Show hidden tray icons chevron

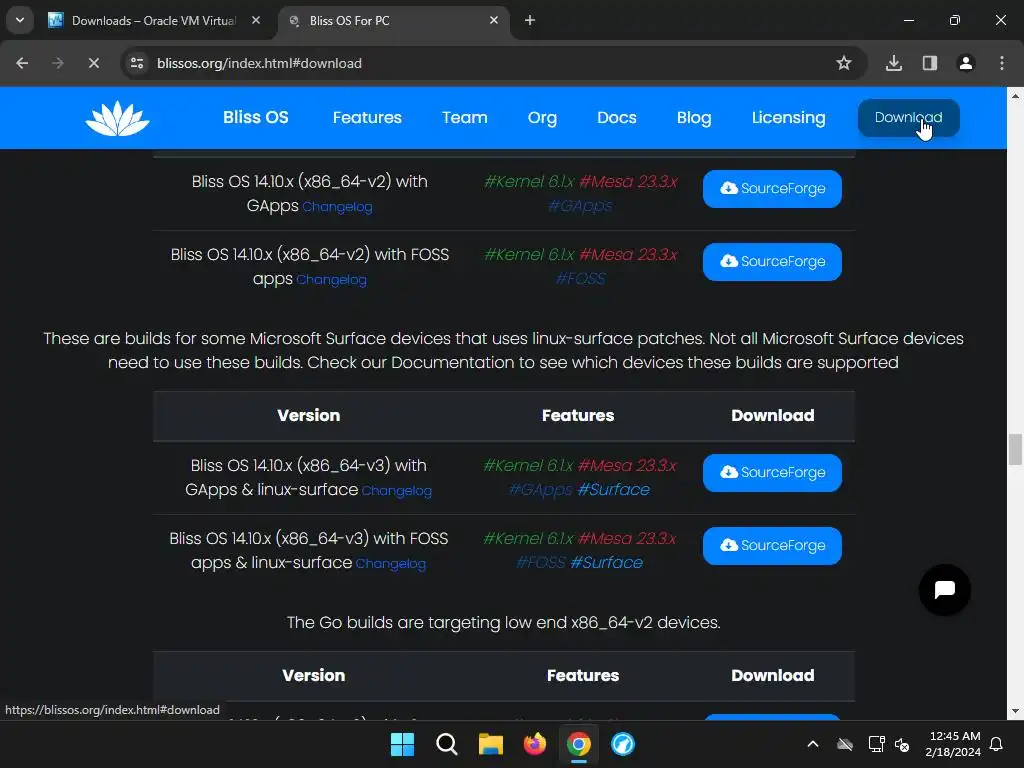pyautogui.click(x=813, y=744)
